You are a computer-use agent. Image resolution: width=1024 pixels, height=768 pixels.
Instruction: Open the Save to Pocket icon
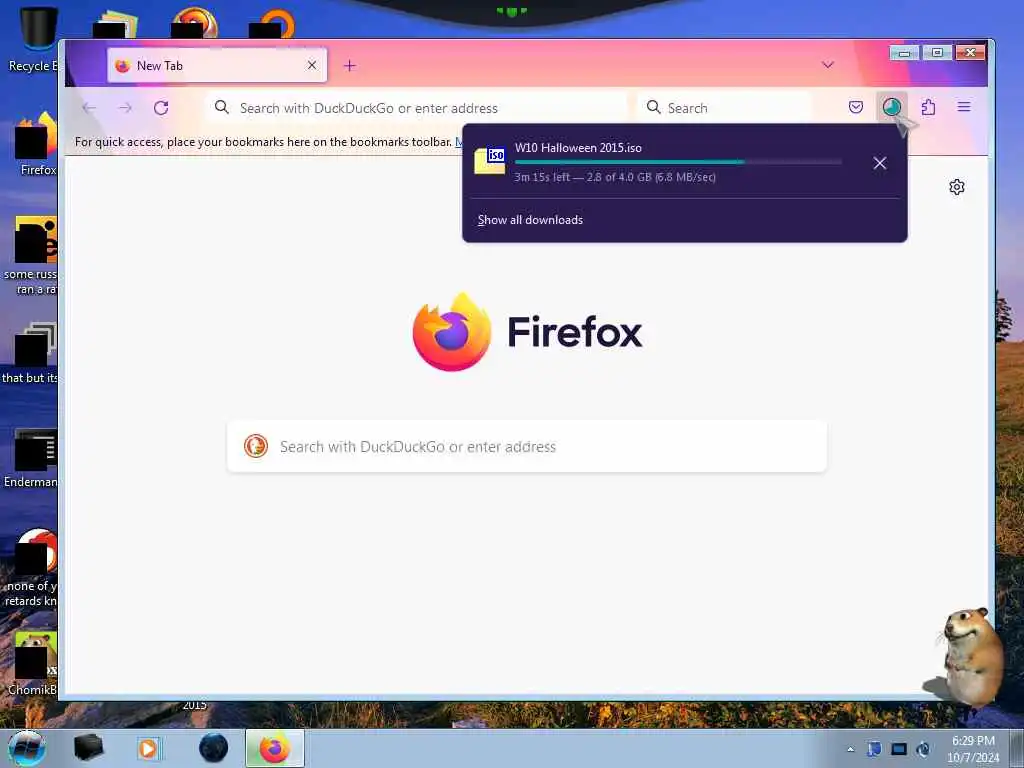pos(856,107)
